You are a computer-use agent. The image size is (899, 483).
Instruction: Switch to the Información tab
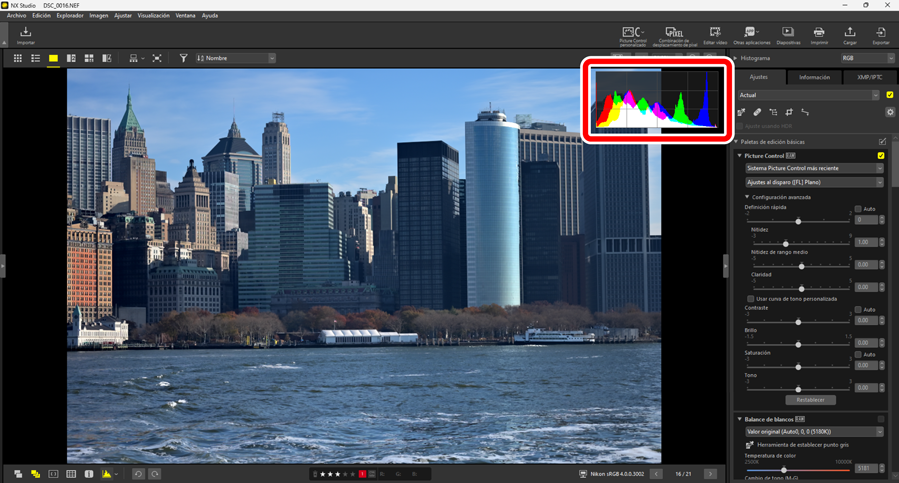(x=814, y=77)
